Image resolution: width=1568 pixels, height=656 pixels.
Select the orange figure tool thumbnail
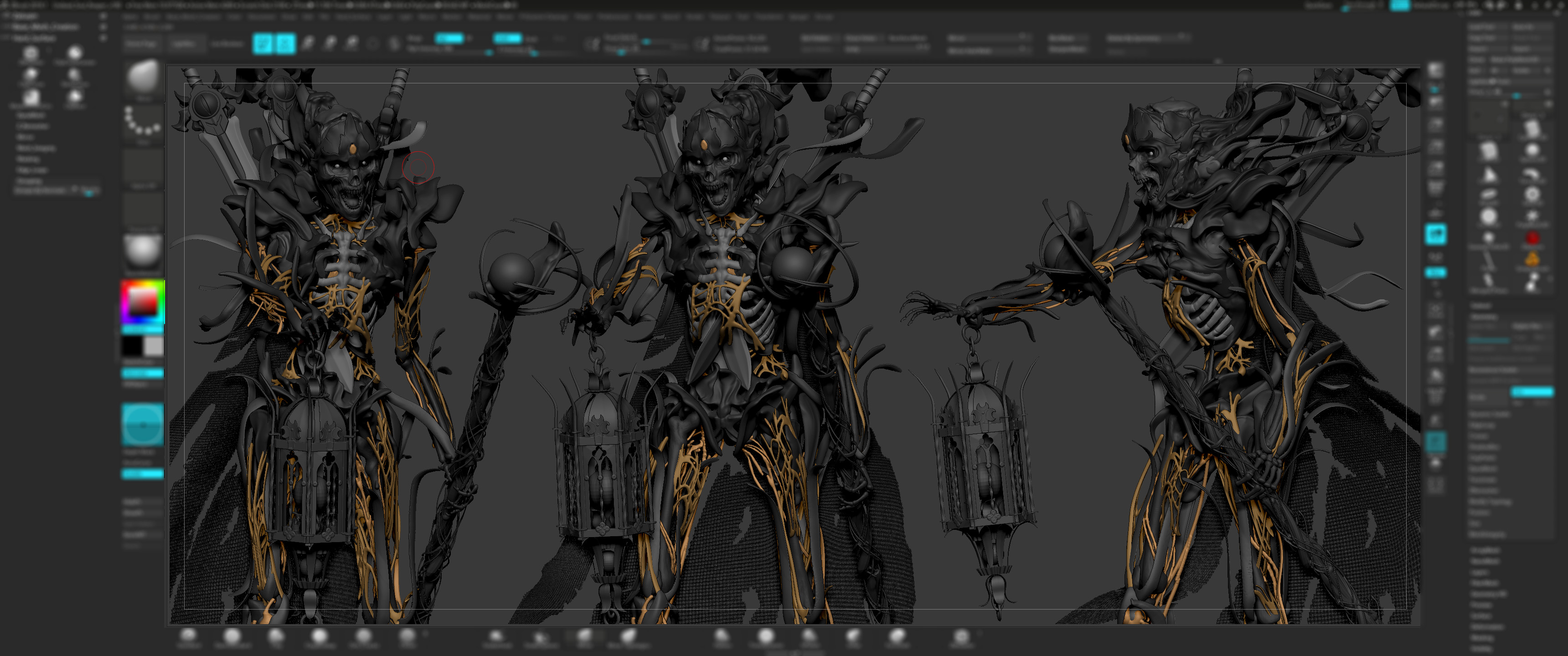coord(1533,260)
